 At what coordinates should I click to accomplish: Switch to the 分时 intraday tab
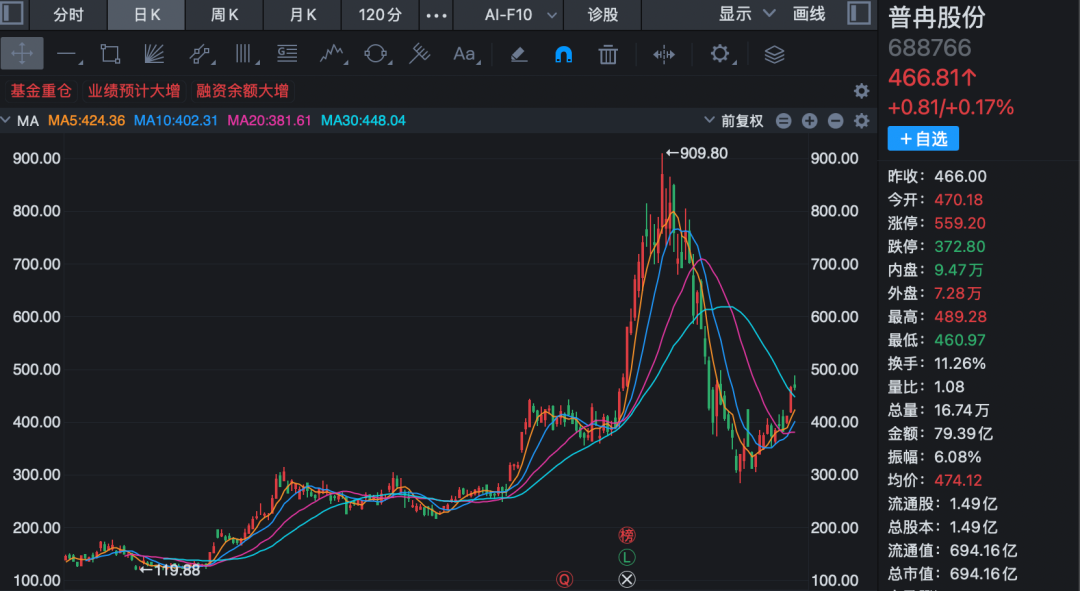68,14
